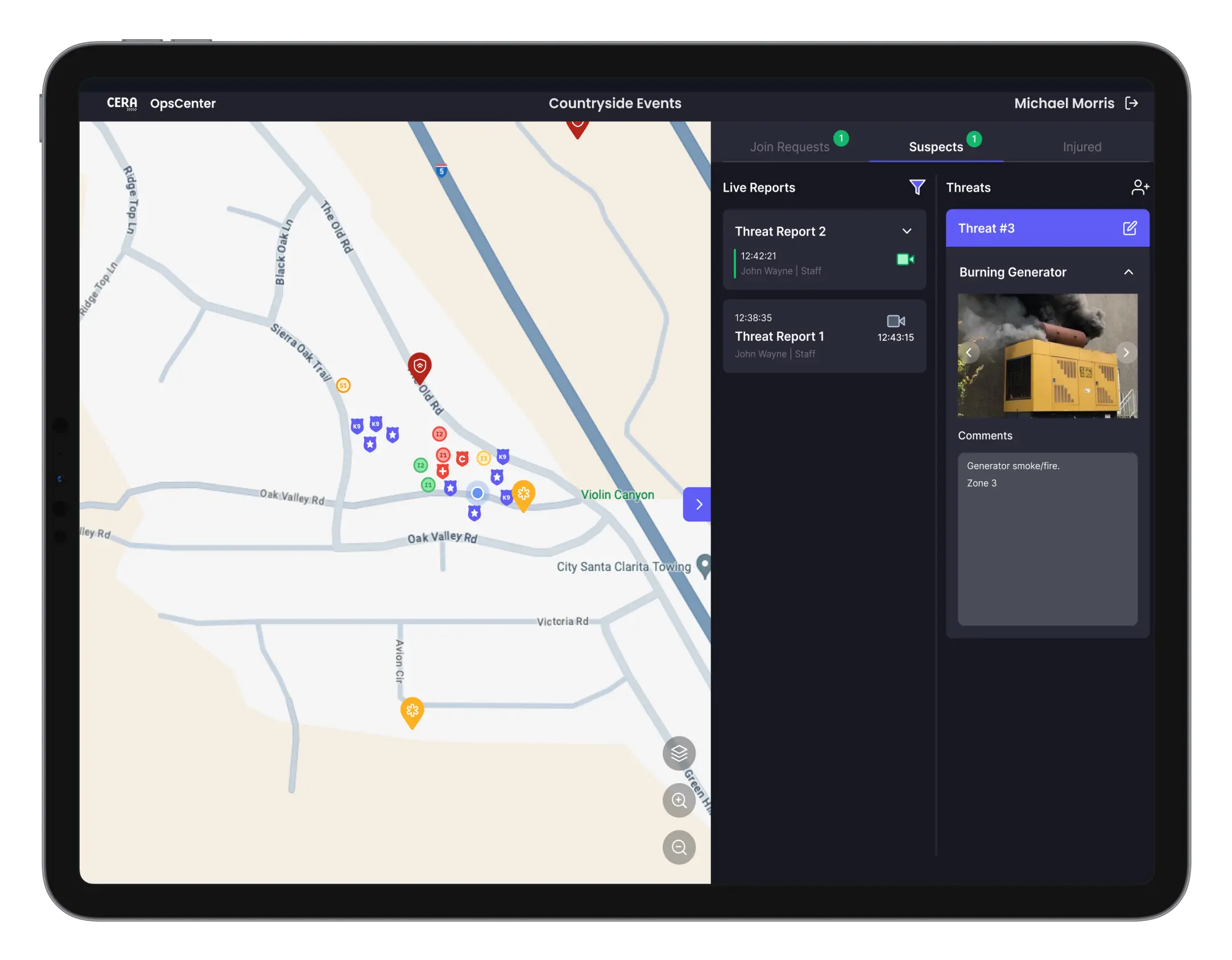Click the zoom in magnifier icon
Image resolution: width=1232 pixels, height=960 pixels.
click(679, 800)
